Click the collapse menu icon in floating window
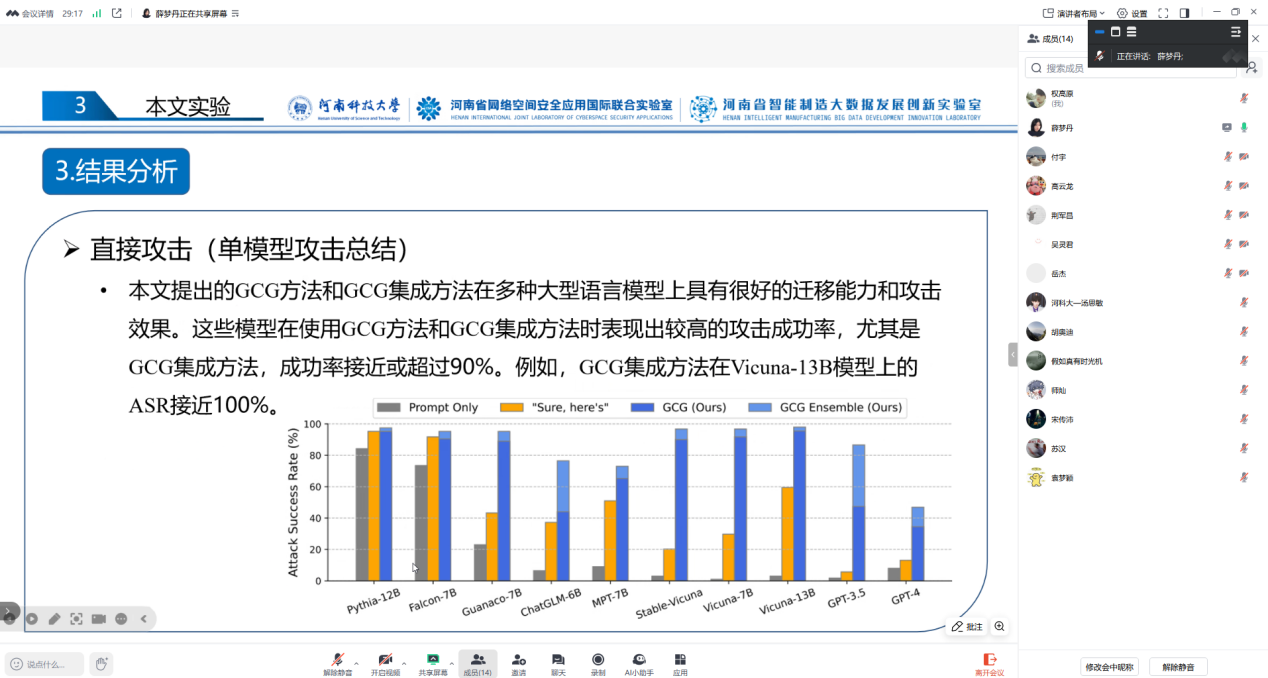 tap(1236, 32)
